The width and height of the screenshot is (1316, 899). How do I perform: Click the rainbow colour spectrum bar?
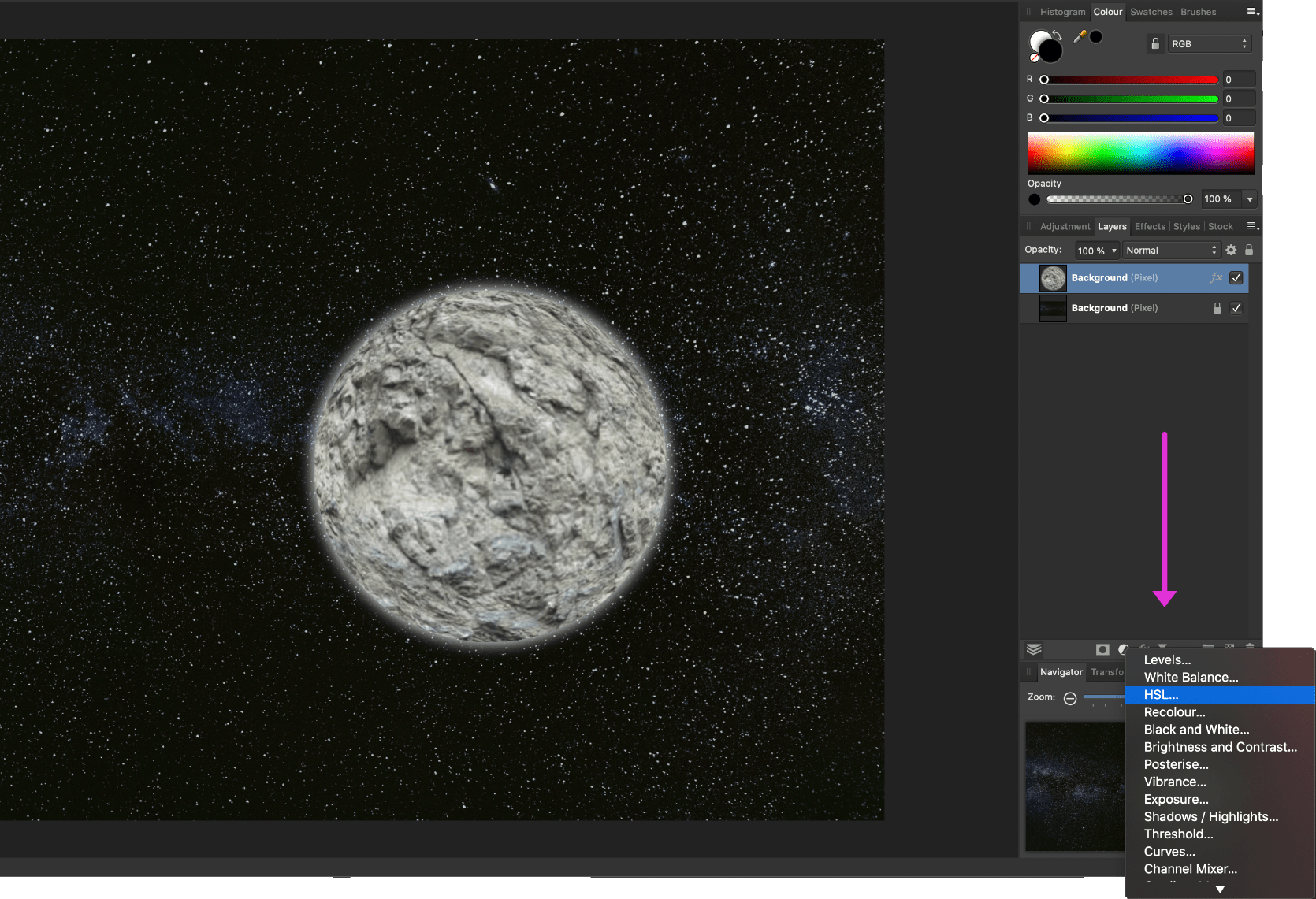tap(1140, 153)
